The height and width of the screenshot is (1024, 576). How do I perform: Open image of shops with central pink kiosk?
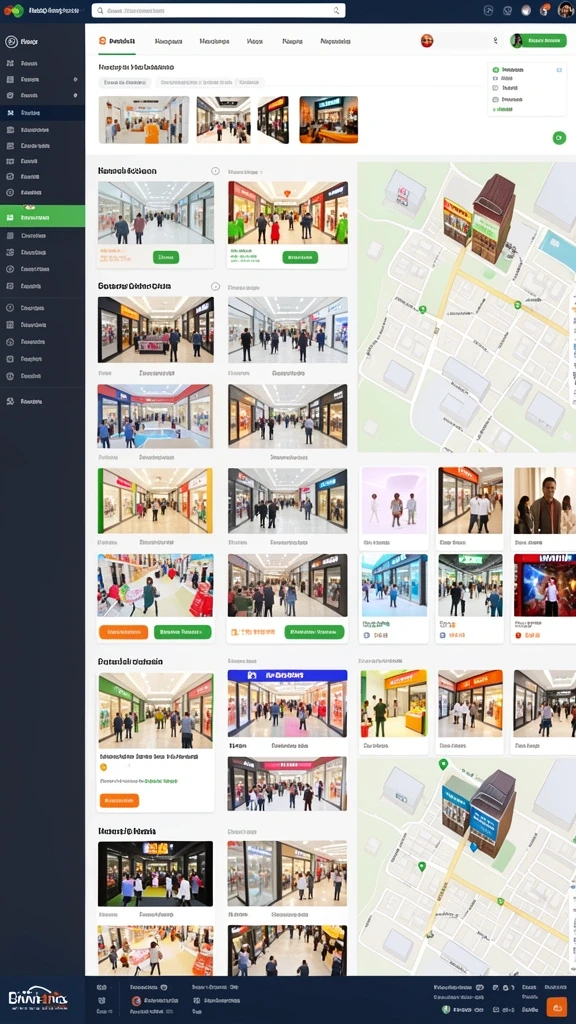[x=155, y=330]
